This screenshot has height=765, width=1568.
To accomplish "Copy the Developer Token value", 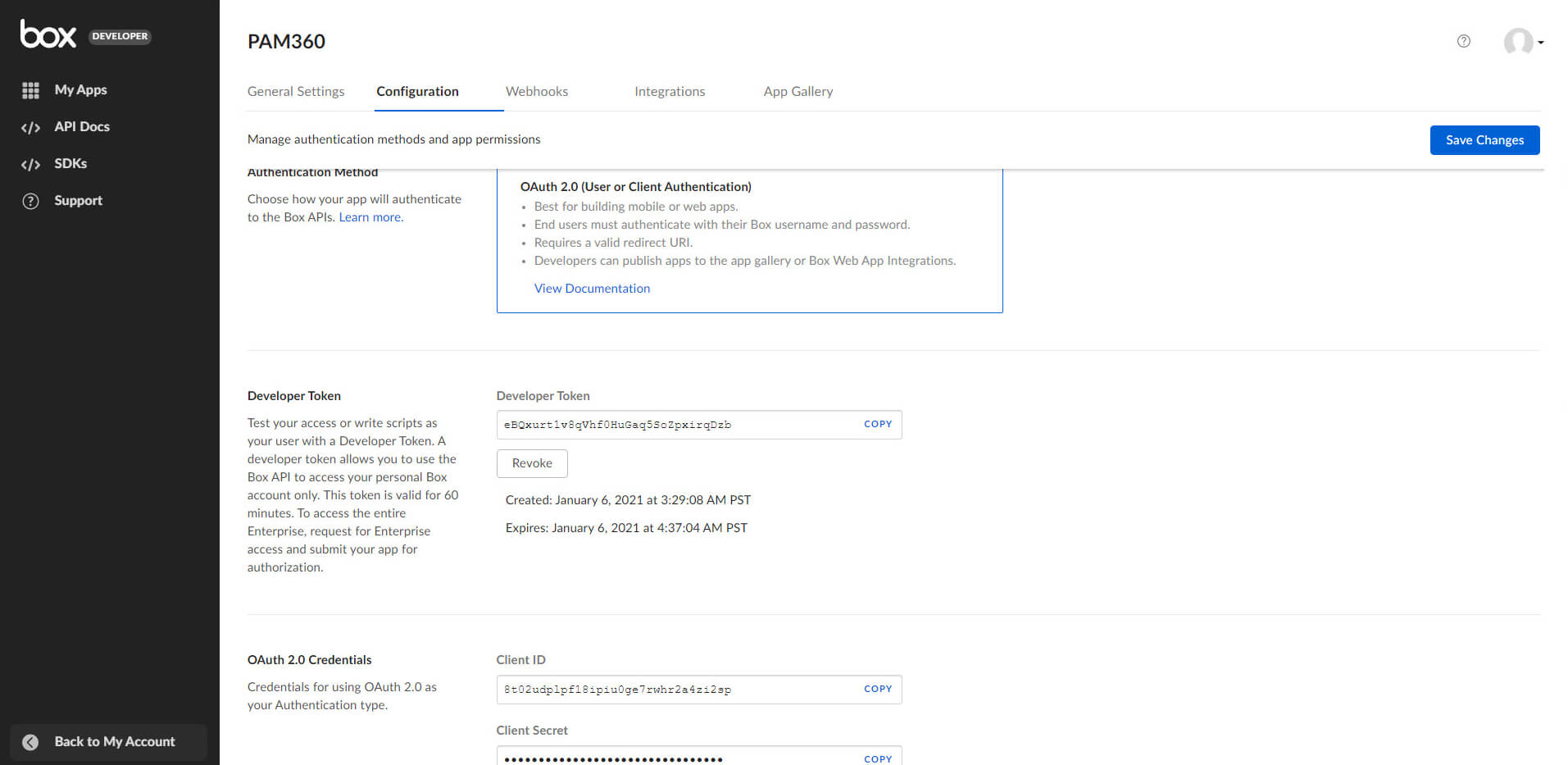I will (x=877, y=424).
